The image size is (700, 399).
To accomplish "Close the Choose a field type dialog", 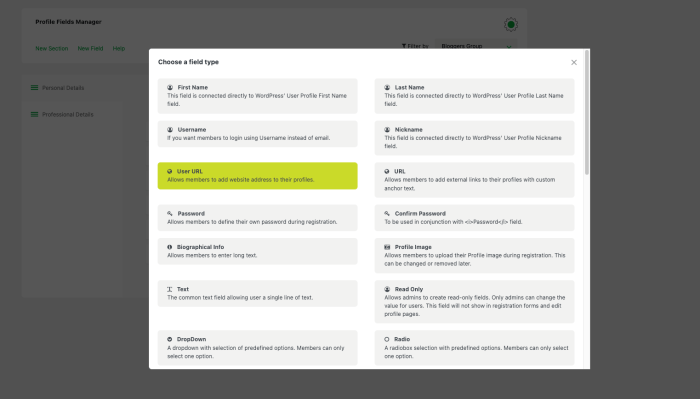I will point(574,62).
